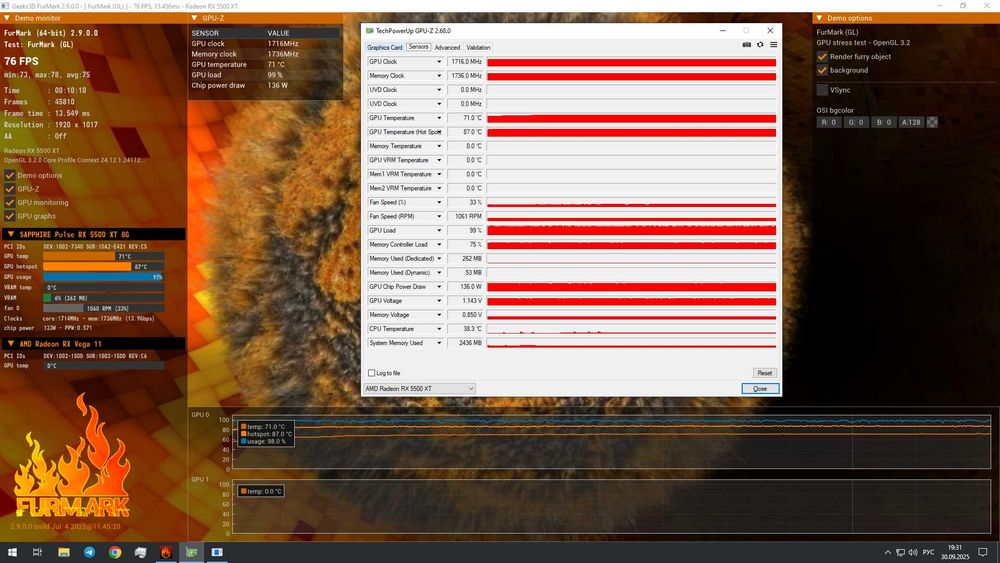Open Task View on the taskbar
This screenshot has width=1000, height=563.
(38, 552)
